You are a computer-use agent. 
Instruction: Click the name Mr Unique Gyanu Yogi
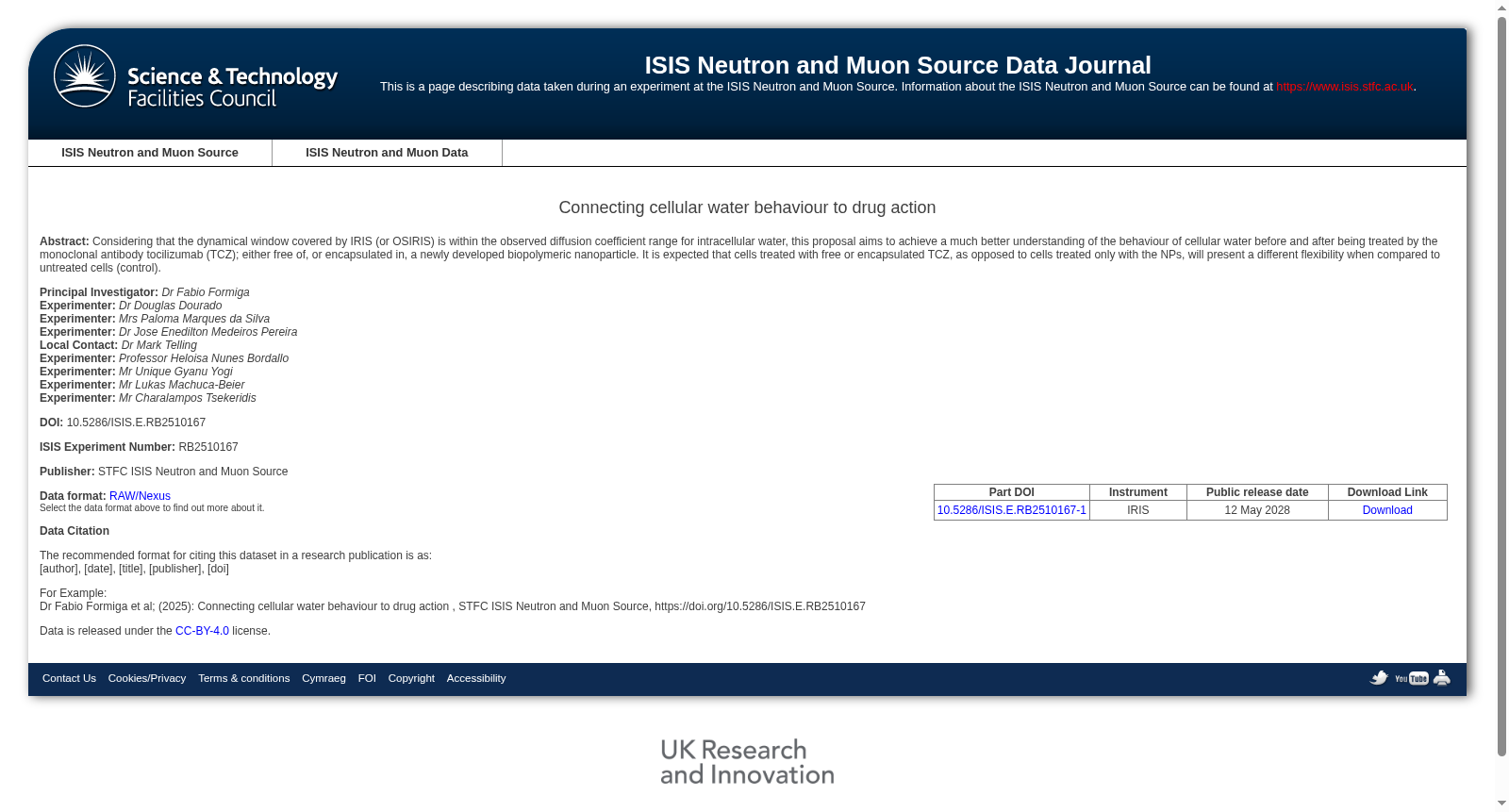[x=175, y=372]
